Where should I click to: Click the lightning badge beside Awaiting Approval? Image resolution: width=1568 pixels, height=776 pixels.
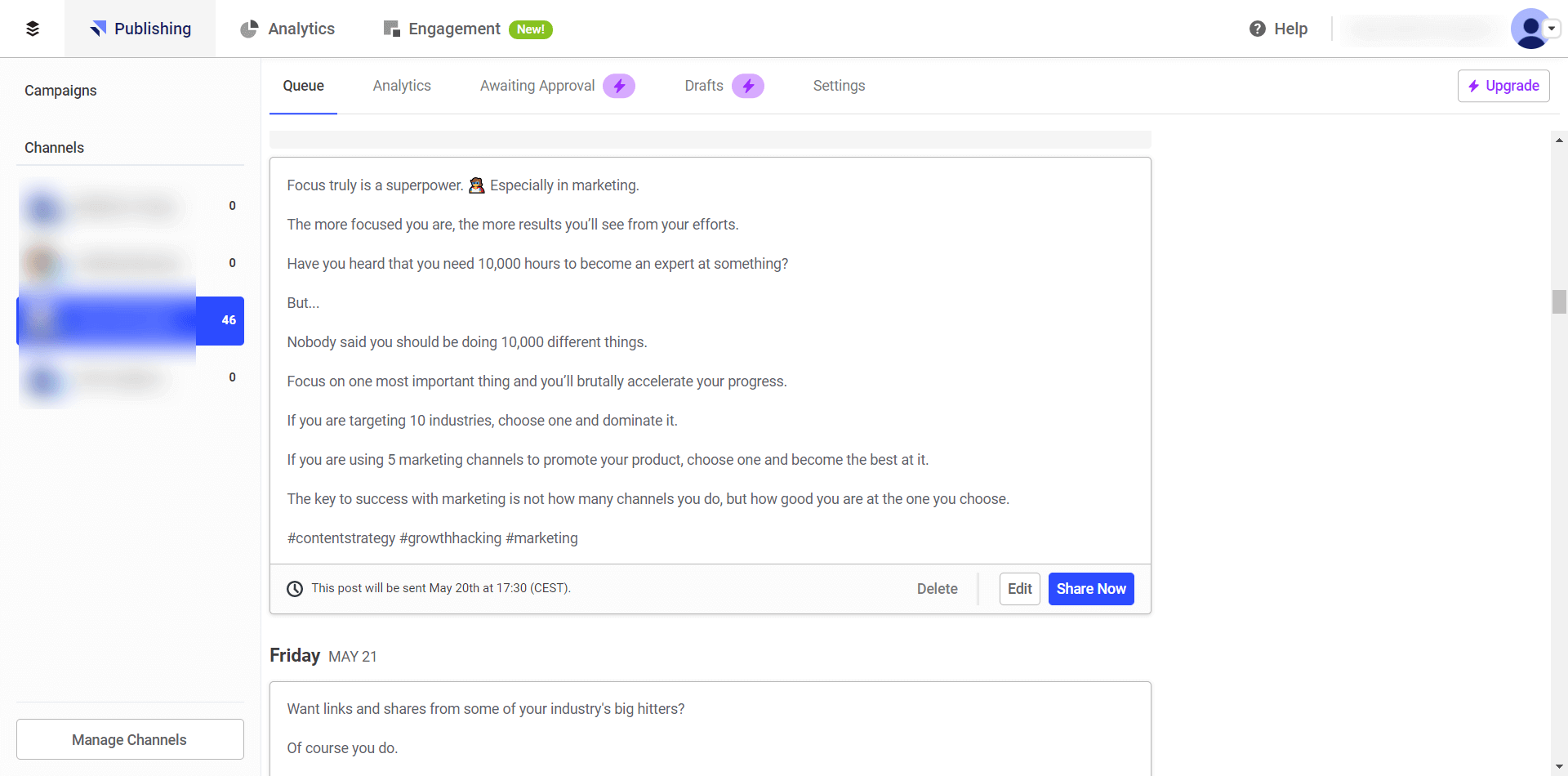point(619,86)
